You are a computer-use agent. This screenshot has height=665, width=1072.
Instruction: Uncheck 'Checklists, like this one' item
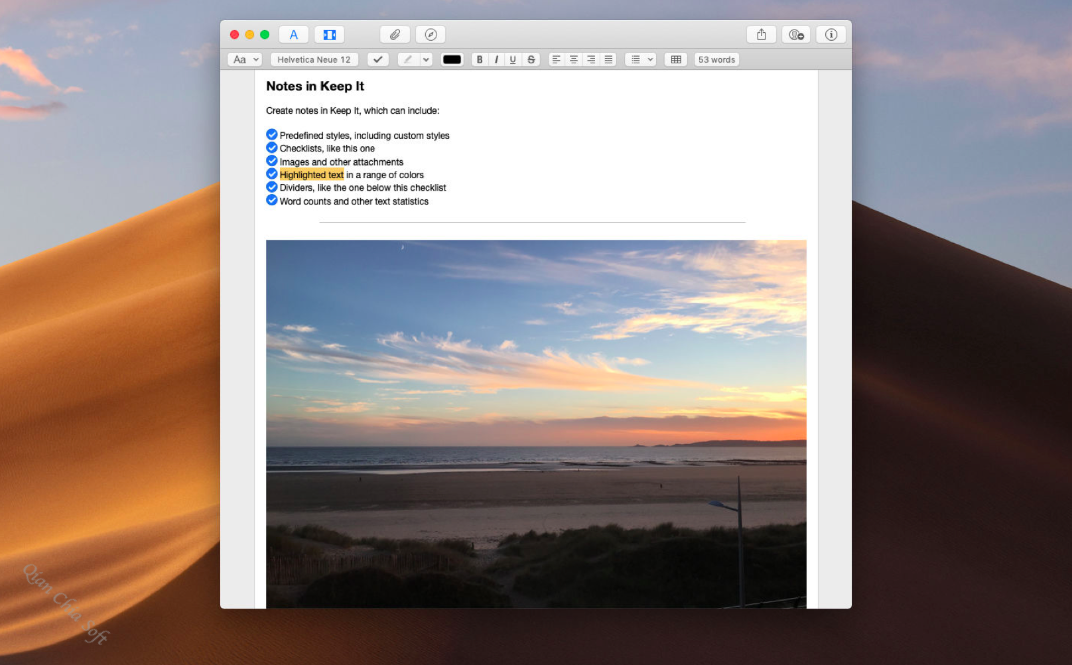[x=271, y=148]
